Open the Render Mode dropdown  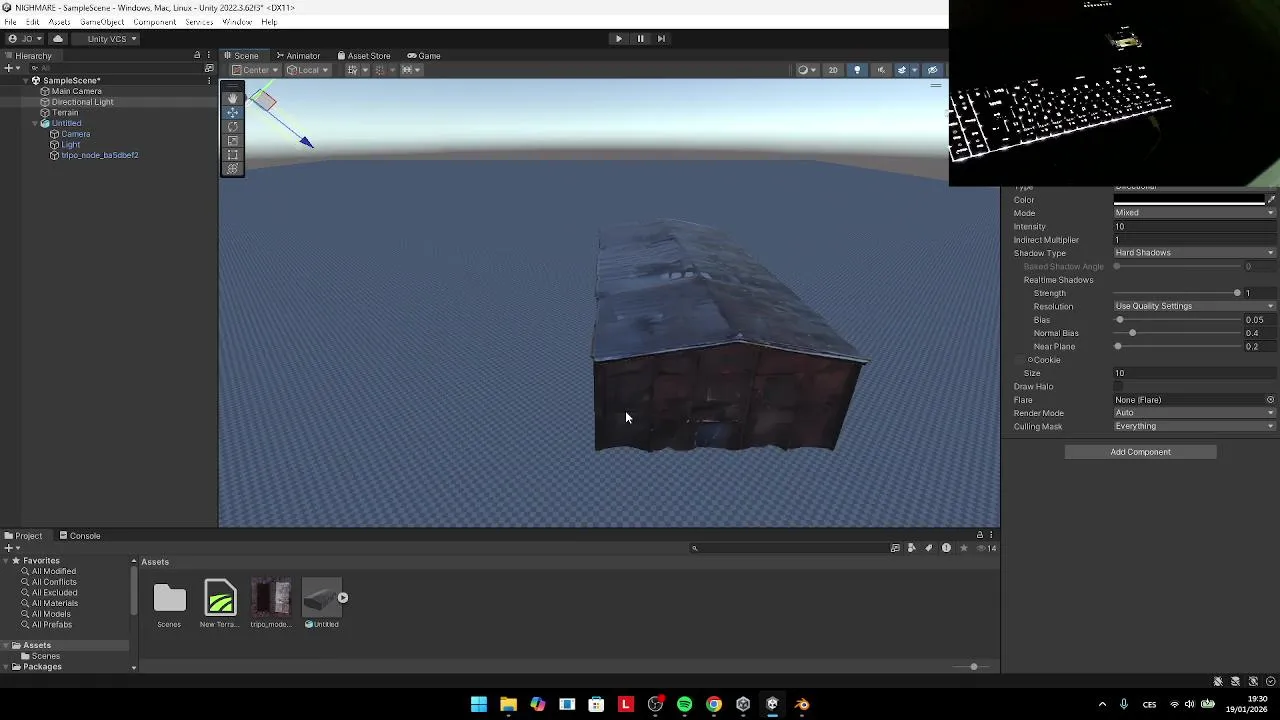(1195, 413)
